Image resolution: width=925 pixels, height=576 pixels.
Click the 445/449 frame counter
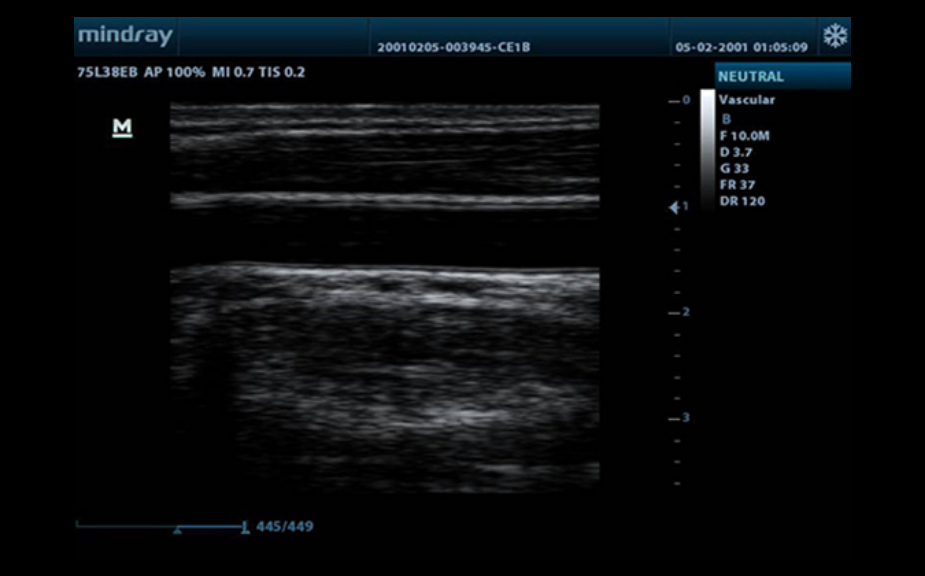[285, 526]
